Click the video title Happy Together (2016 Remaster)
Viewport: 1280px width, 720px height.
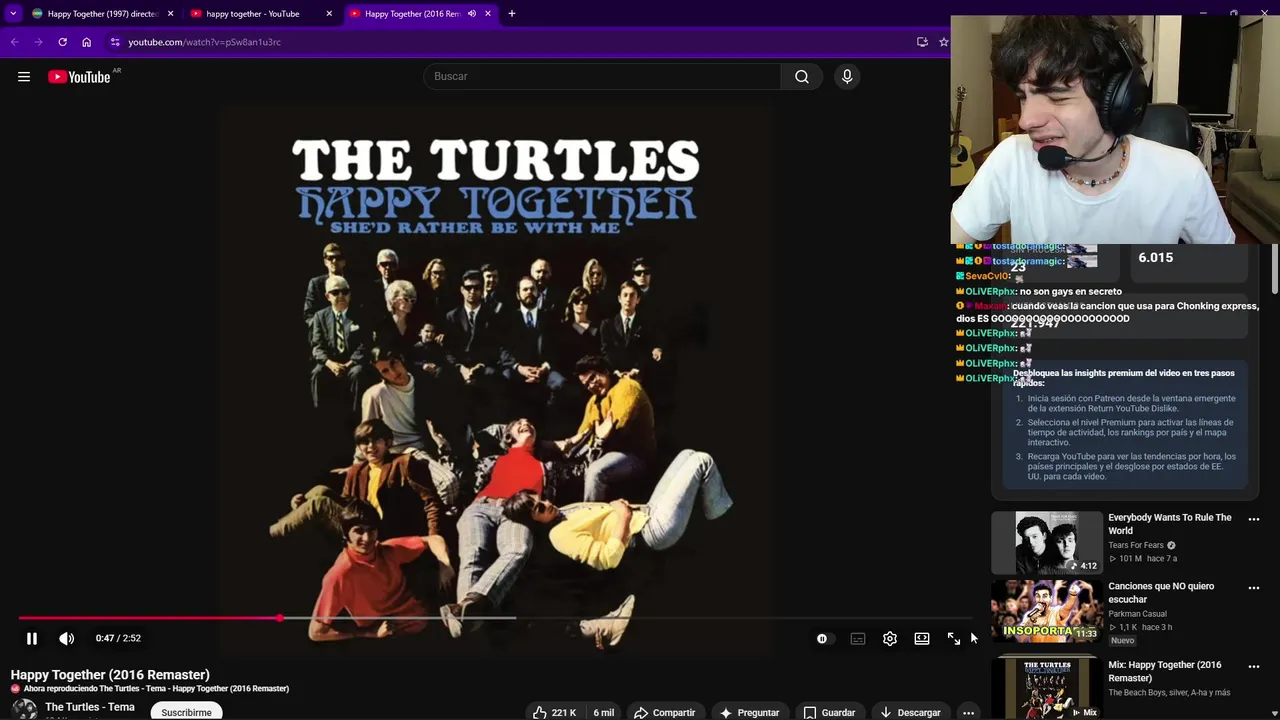tap(110, 675)
